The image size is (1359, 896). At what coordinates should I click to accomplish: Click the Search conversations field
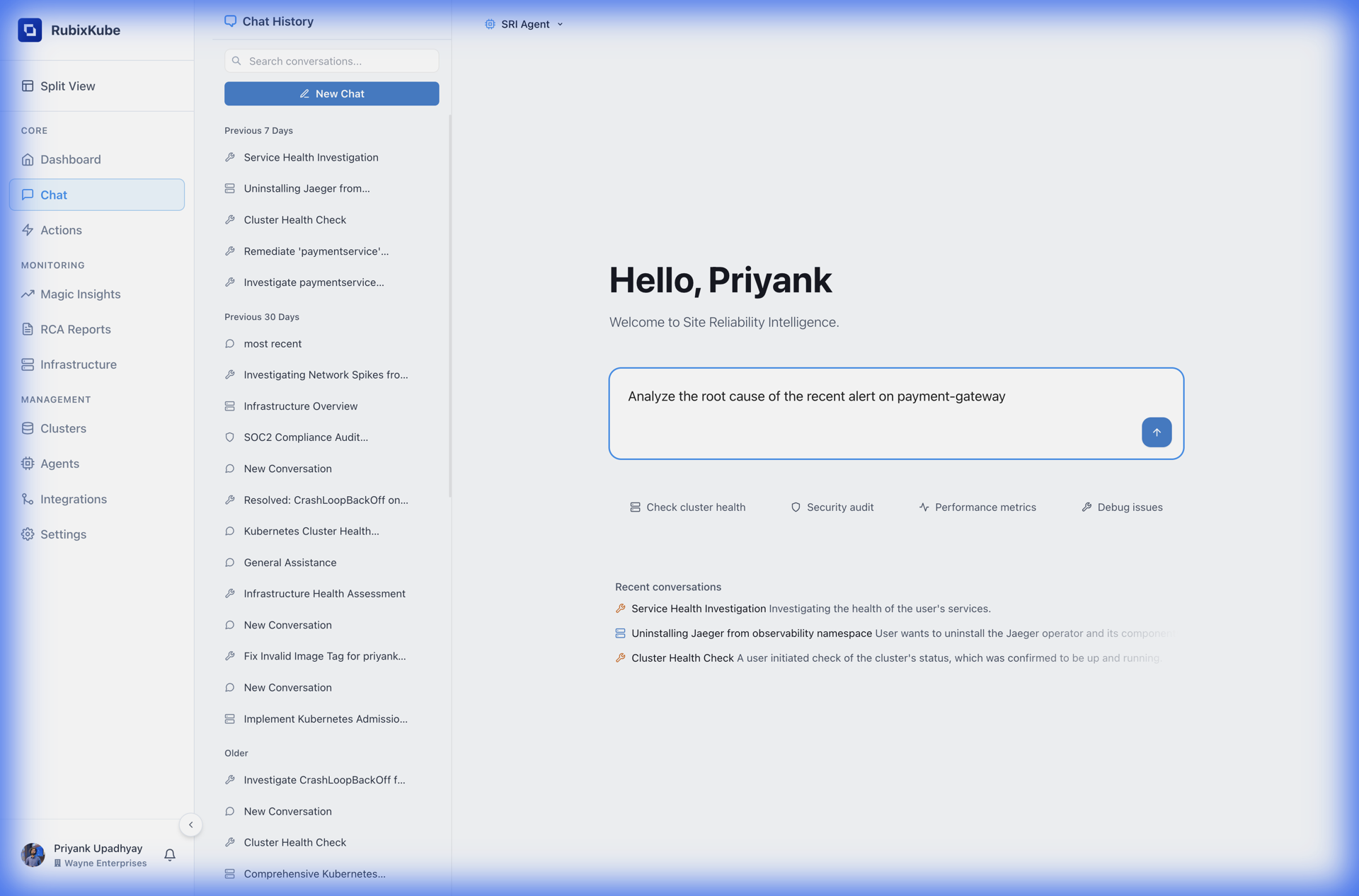pos(331,61)
